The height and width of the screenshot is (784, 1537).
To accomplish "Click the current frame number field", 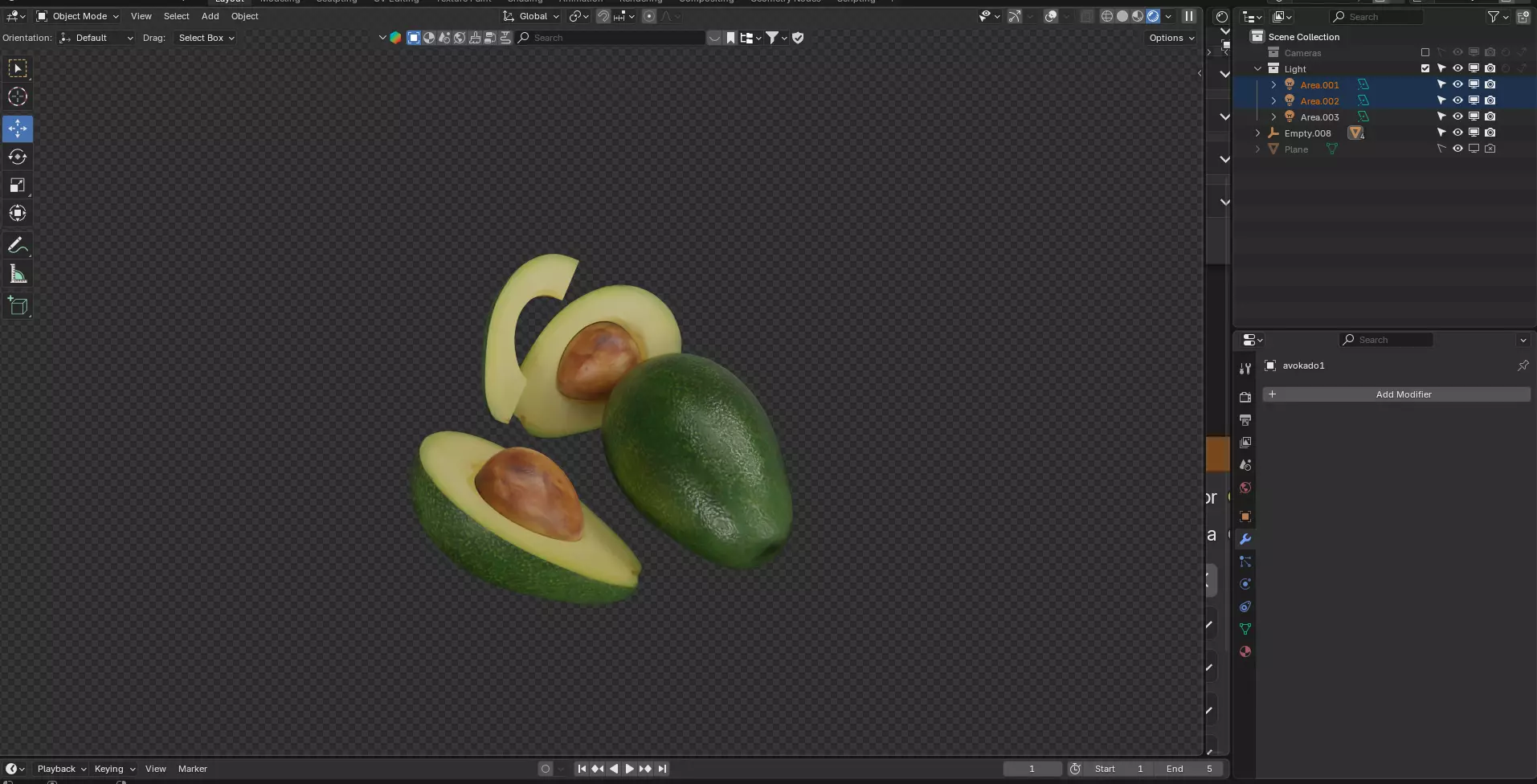I will pos(1032,769).
